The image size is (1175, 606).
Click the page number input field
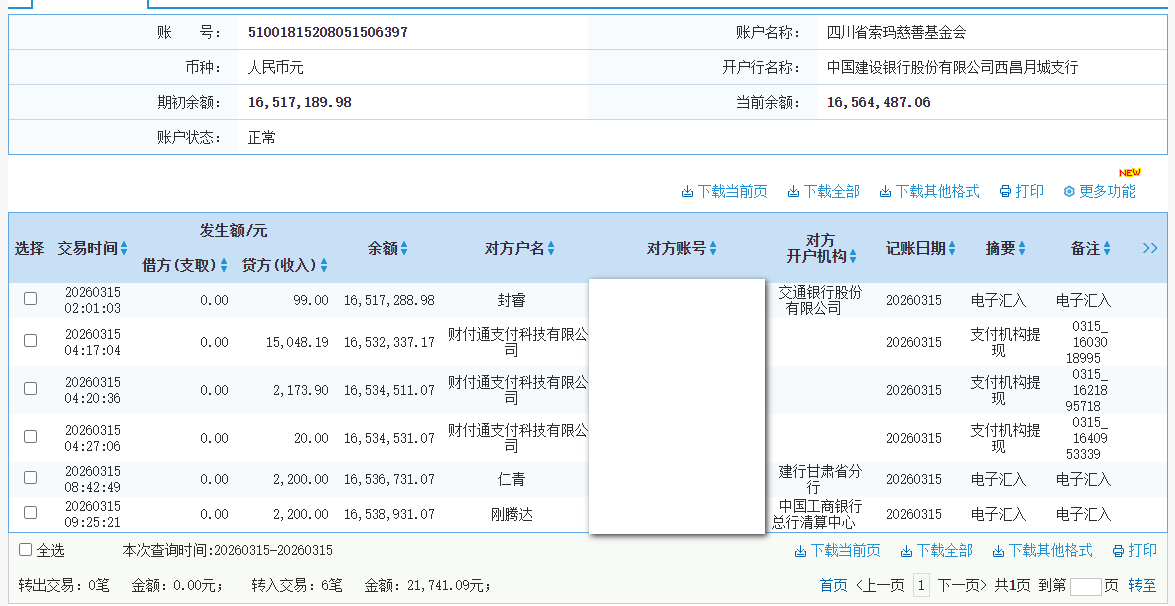click(x=1085, y=587)
